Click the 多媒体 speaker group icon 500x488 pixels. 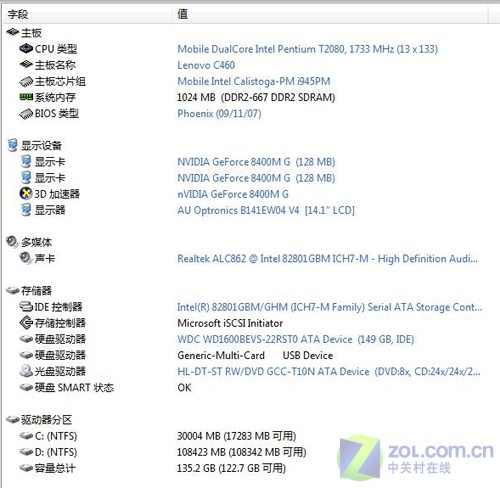(x=13, y=242)
